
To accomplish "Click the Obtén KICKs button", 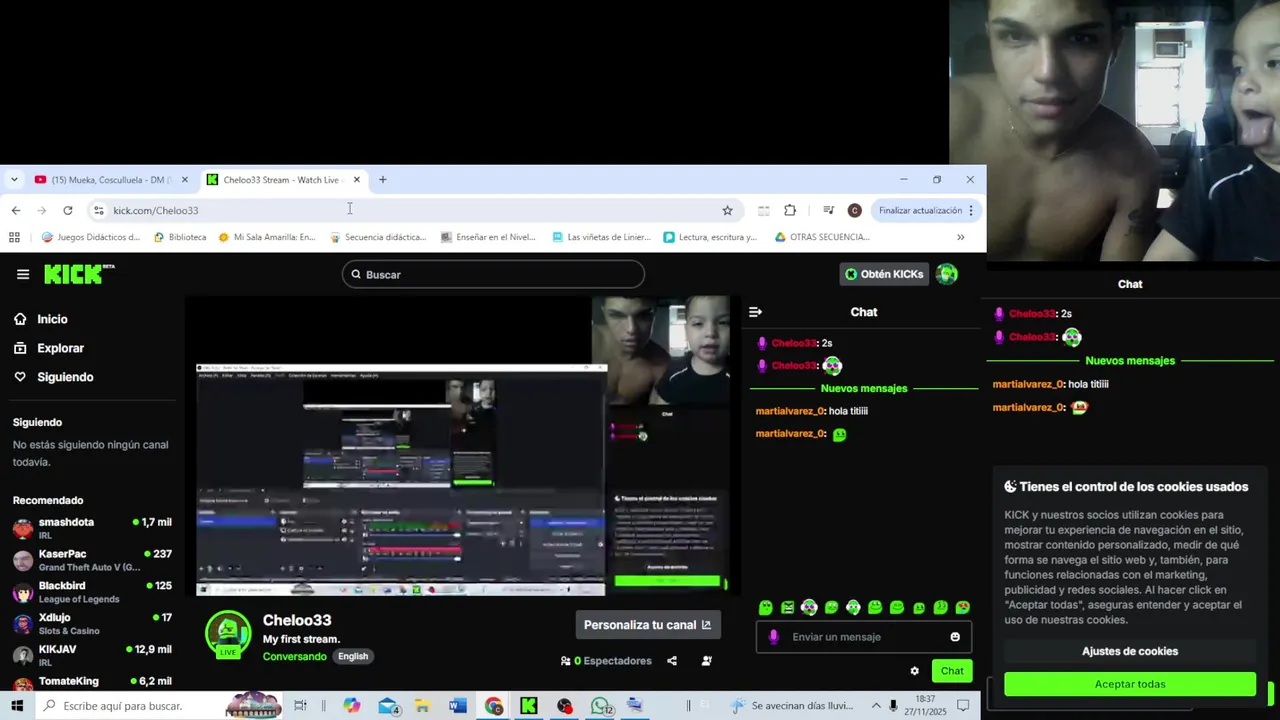I will click(884, 274).
